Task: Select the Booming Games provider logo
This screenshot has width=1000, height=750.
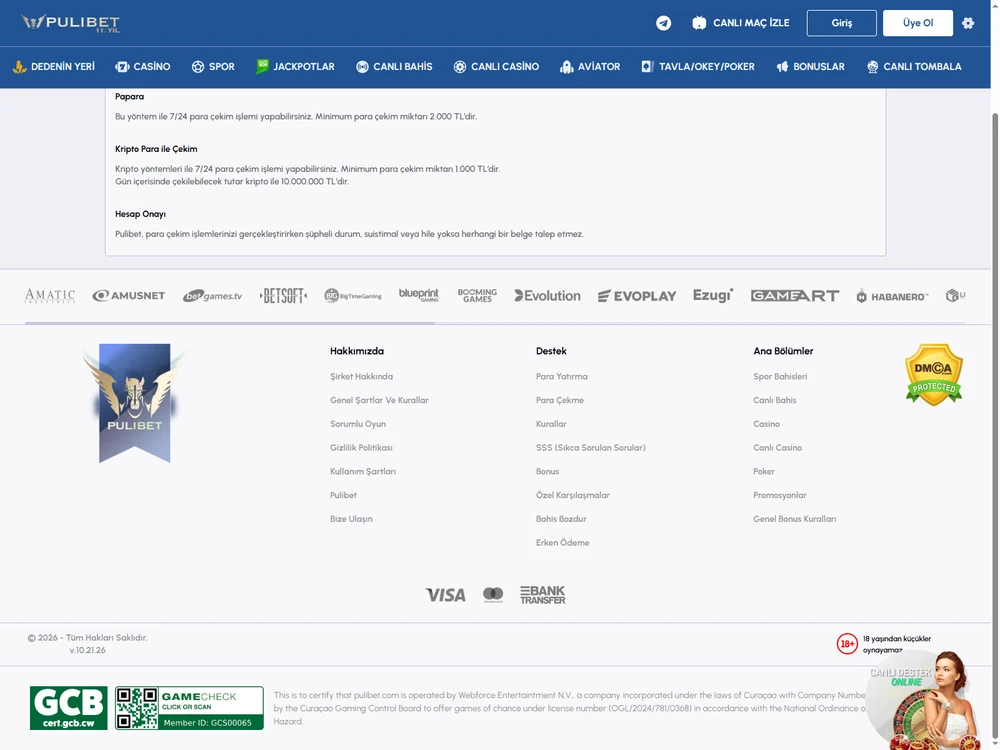Action: click(x=477, y=295)
